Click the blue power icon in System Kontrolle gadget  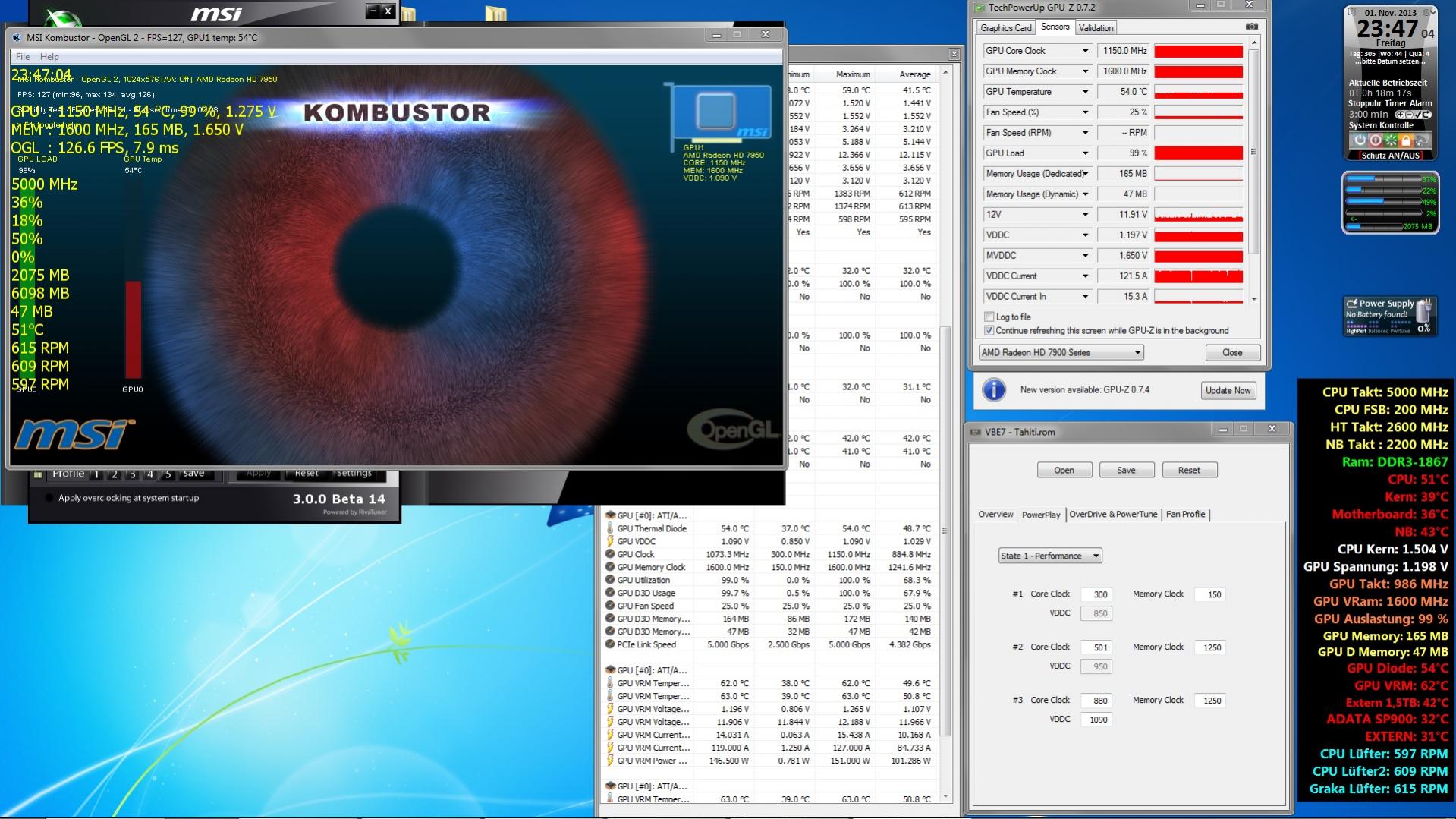pos(1360,140)
